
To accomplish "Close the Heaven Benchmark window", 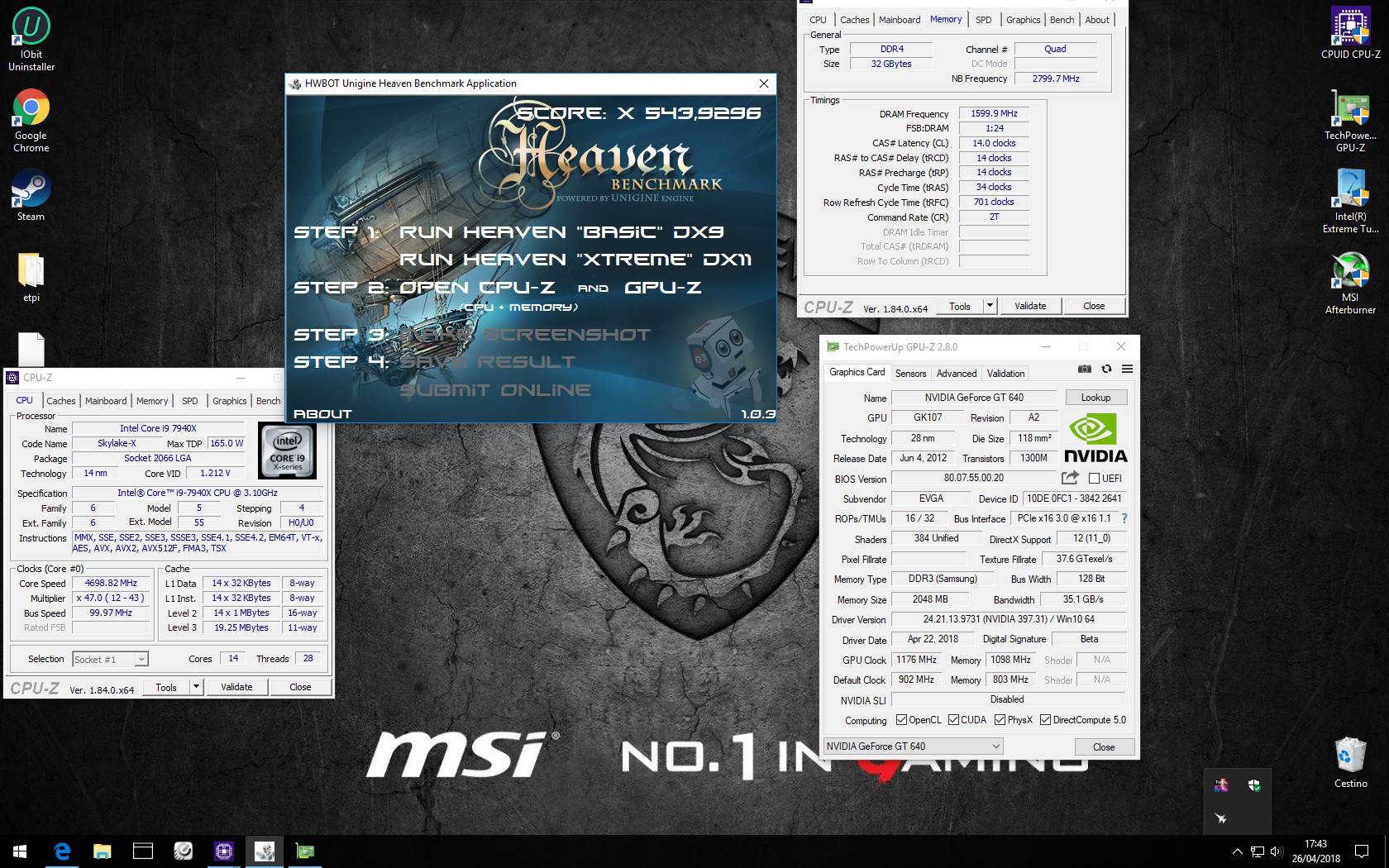I will [x=764, y=83].
